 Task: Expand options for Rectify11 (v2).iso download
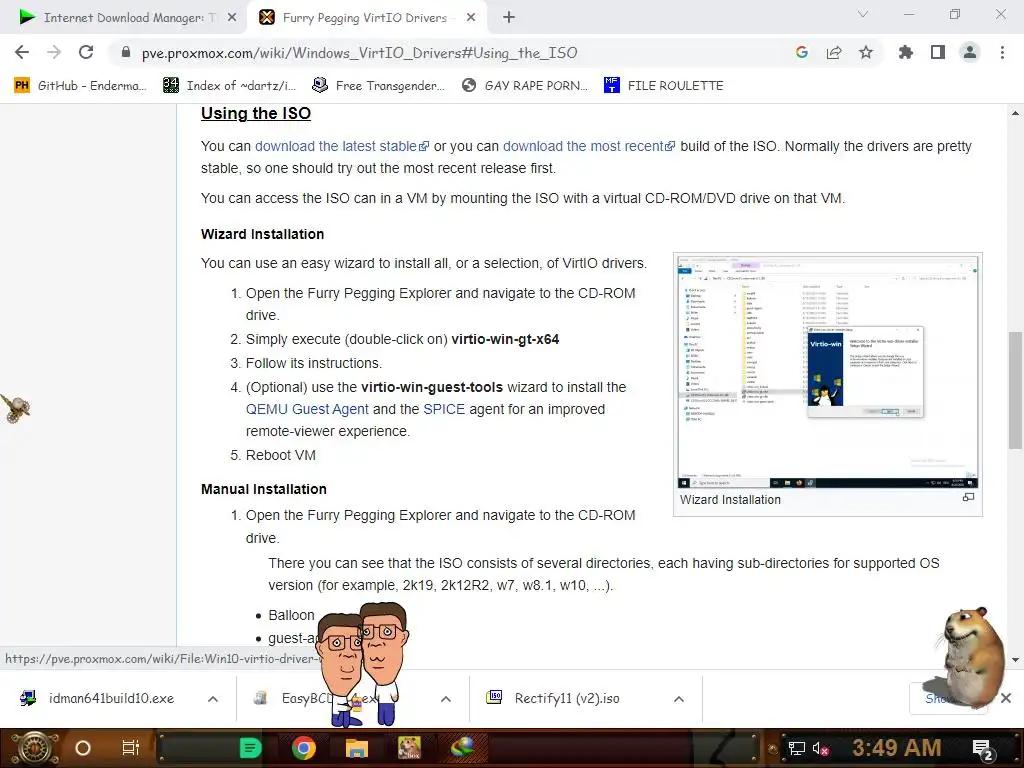click(x=679, y=699)
